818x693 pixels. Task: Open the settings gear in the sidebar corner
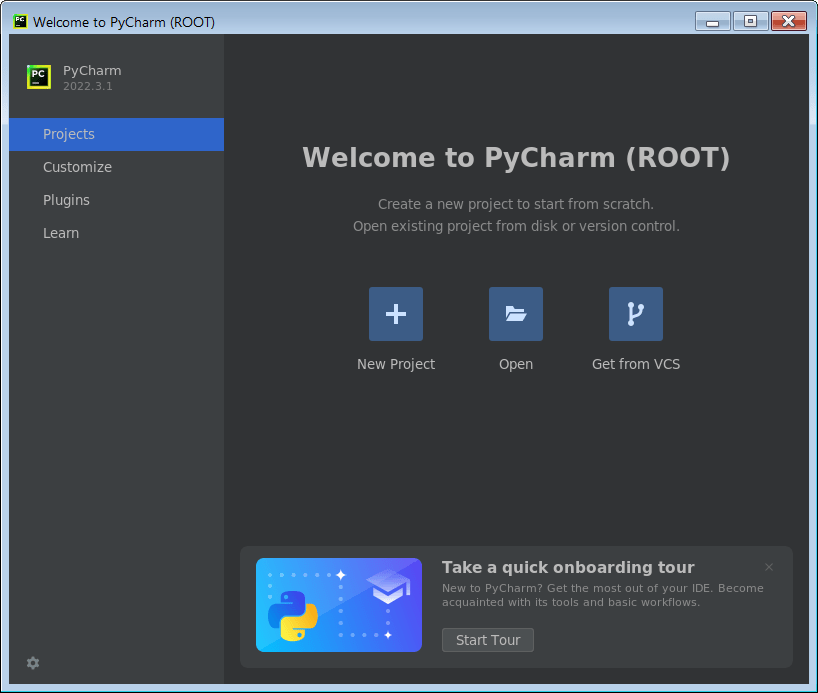pos(33,663)
